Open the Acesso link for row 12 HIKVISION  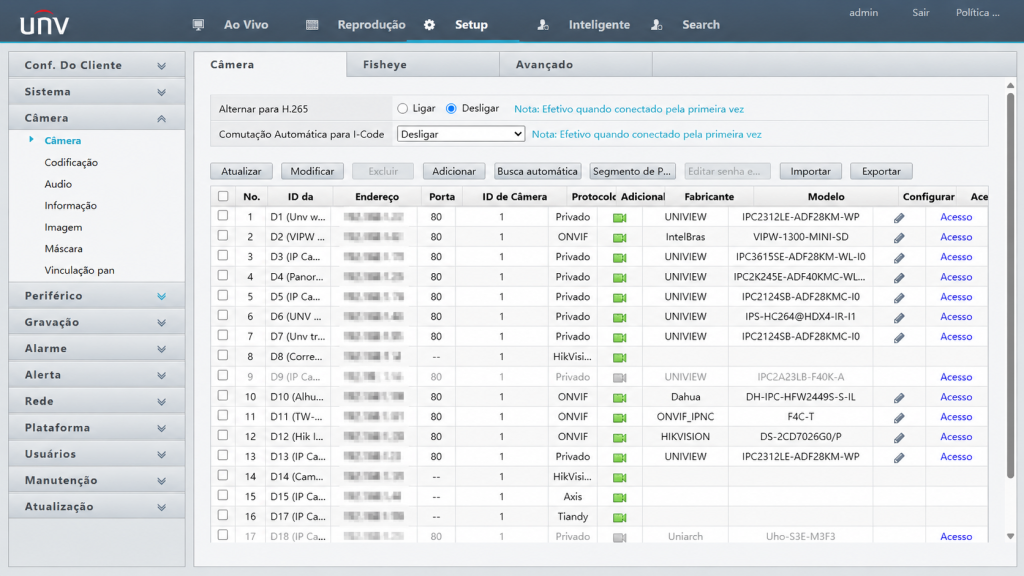point(956,436)
